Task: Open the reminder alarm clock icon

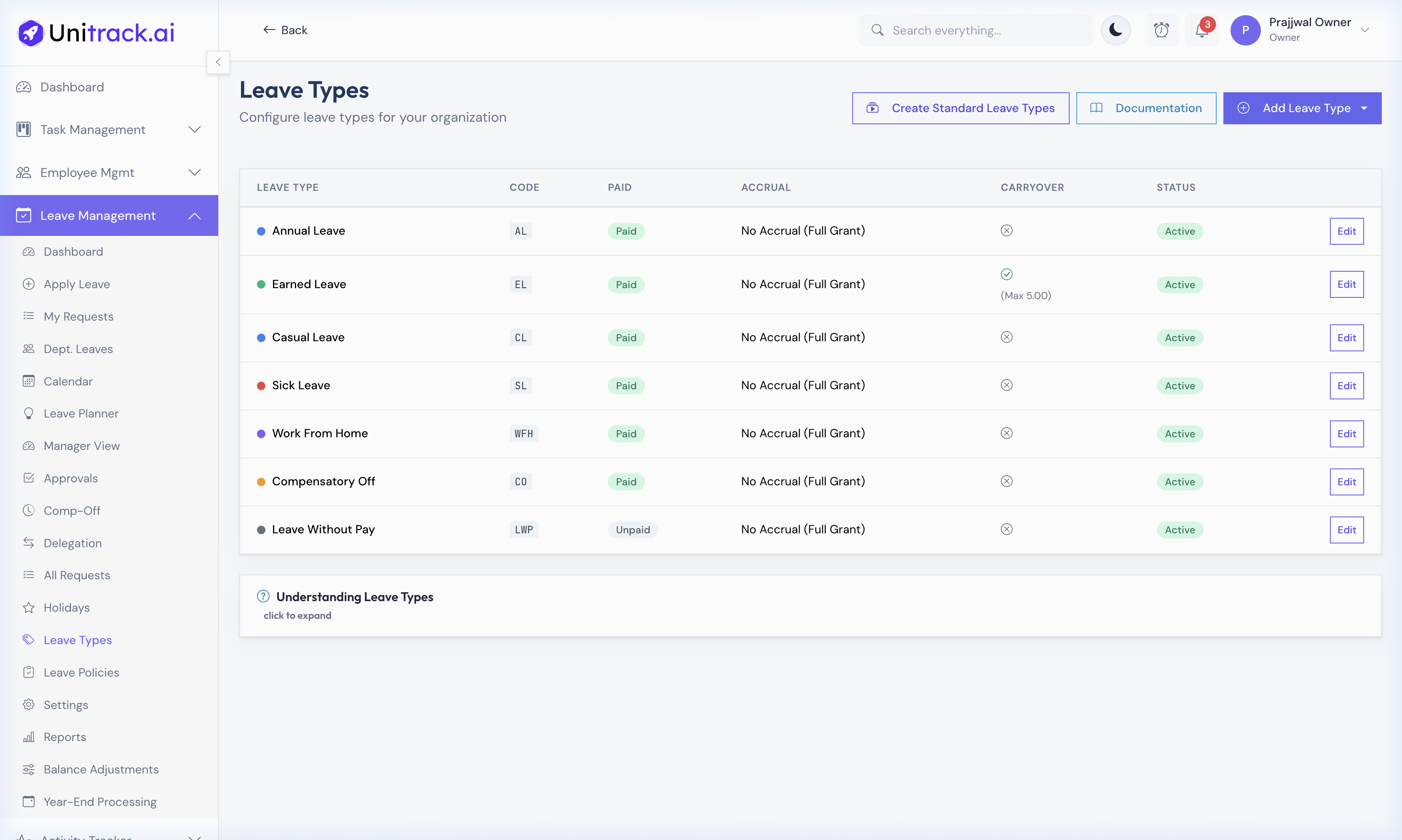Action: pos(1161,30)
